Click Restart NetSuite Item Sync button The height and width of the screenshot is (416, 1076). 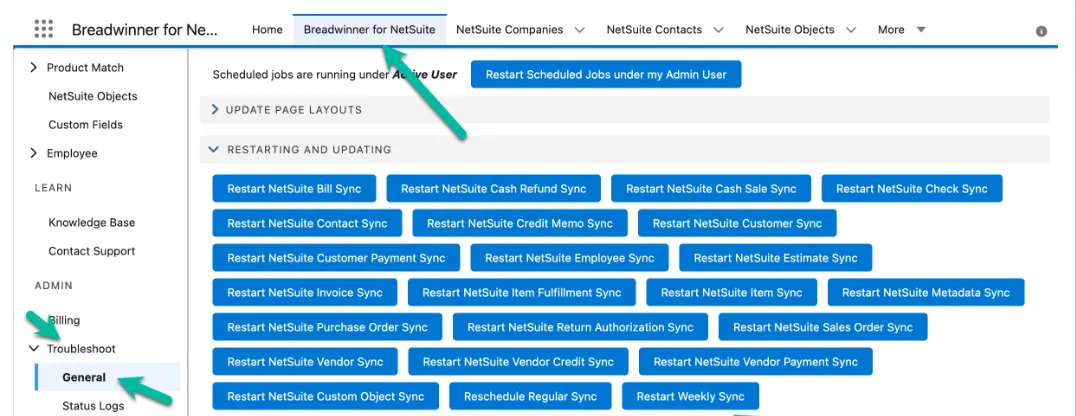(732, 292)
